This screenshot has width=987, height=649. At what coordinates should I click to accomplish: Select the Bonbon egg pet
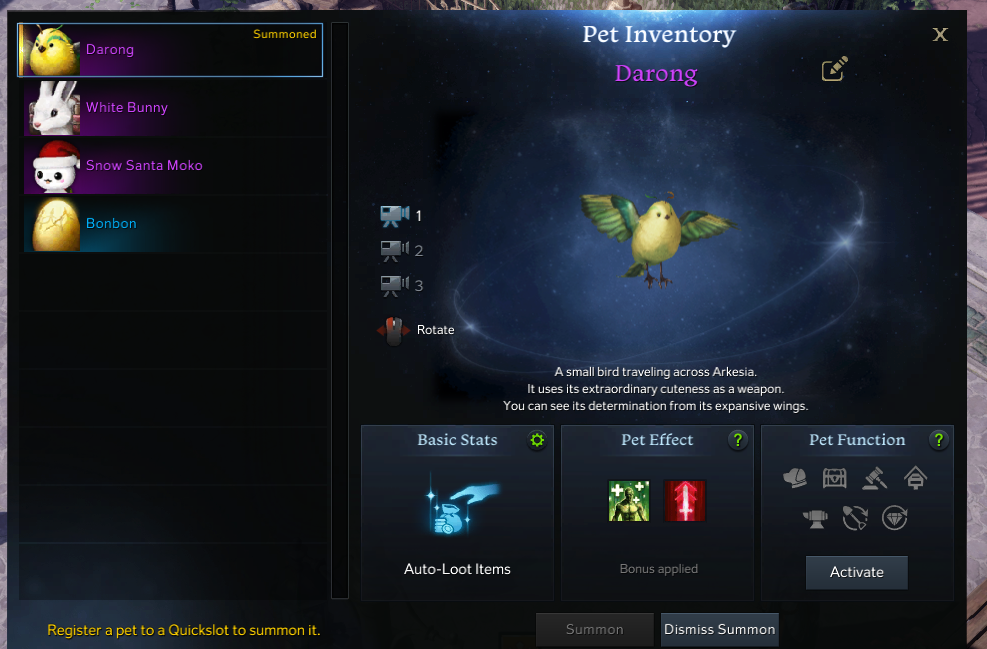(174, 224)
